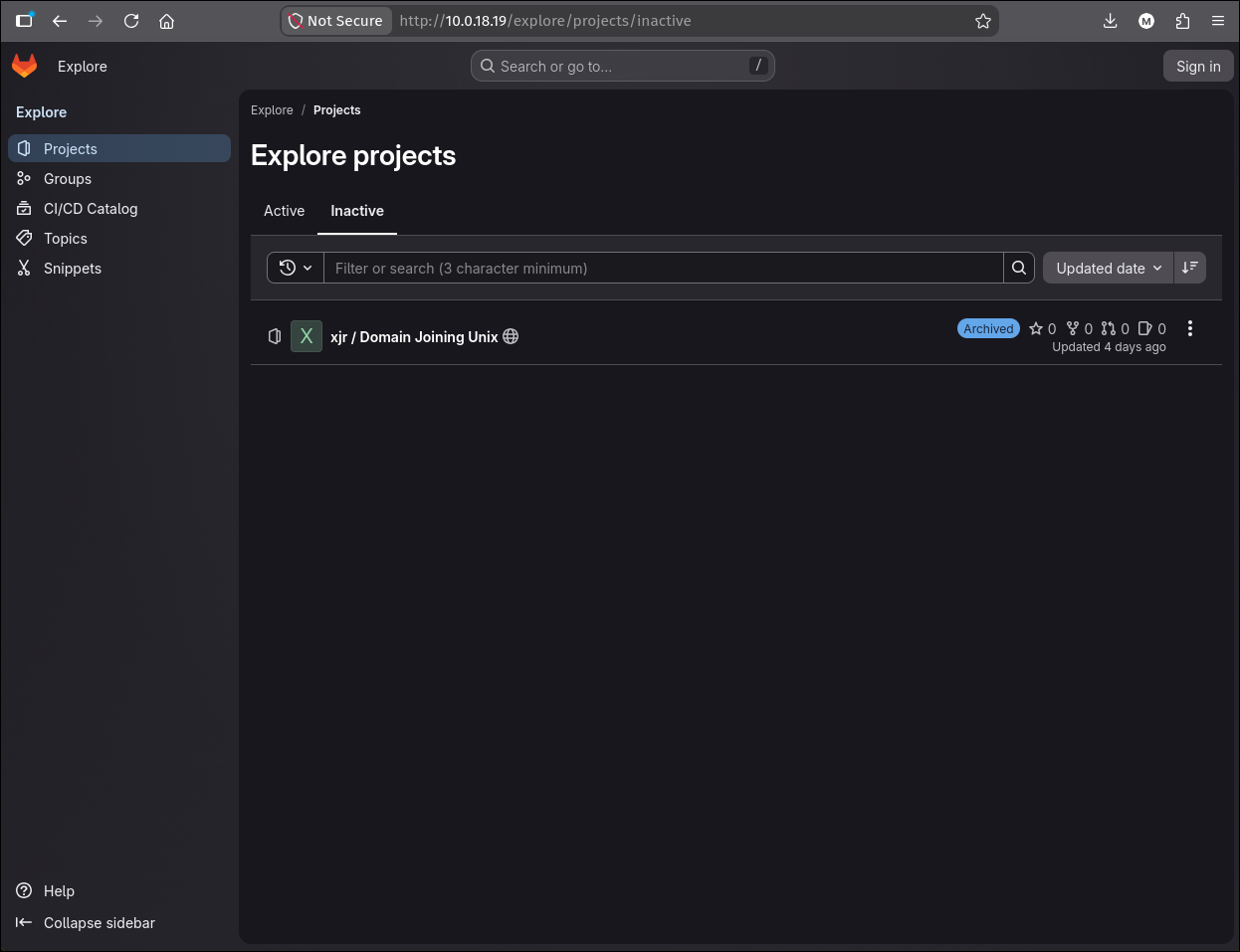The image size is (1240, 952).
Task: Expand the Updated date sort dropdown
Action: pos(1109,268)
